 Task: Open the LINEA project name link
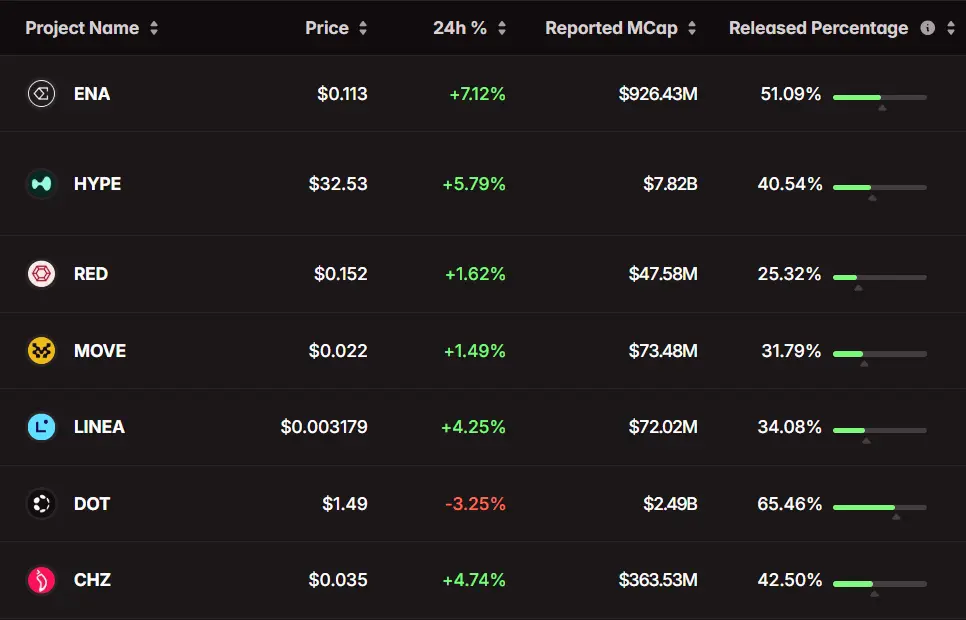[99, 427]
